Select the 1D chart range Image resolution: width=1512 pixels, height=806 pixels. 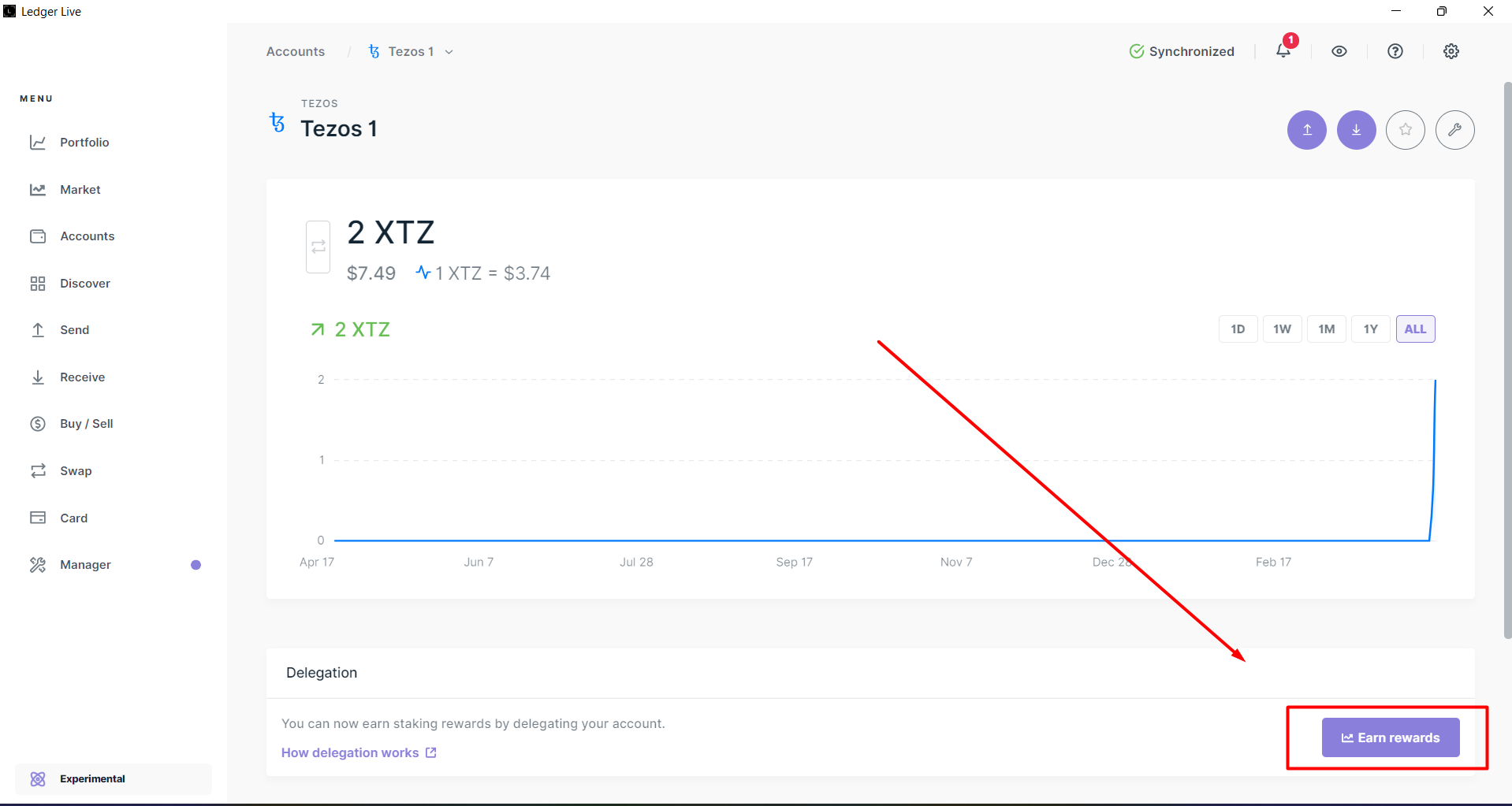tap(1238, 329)
